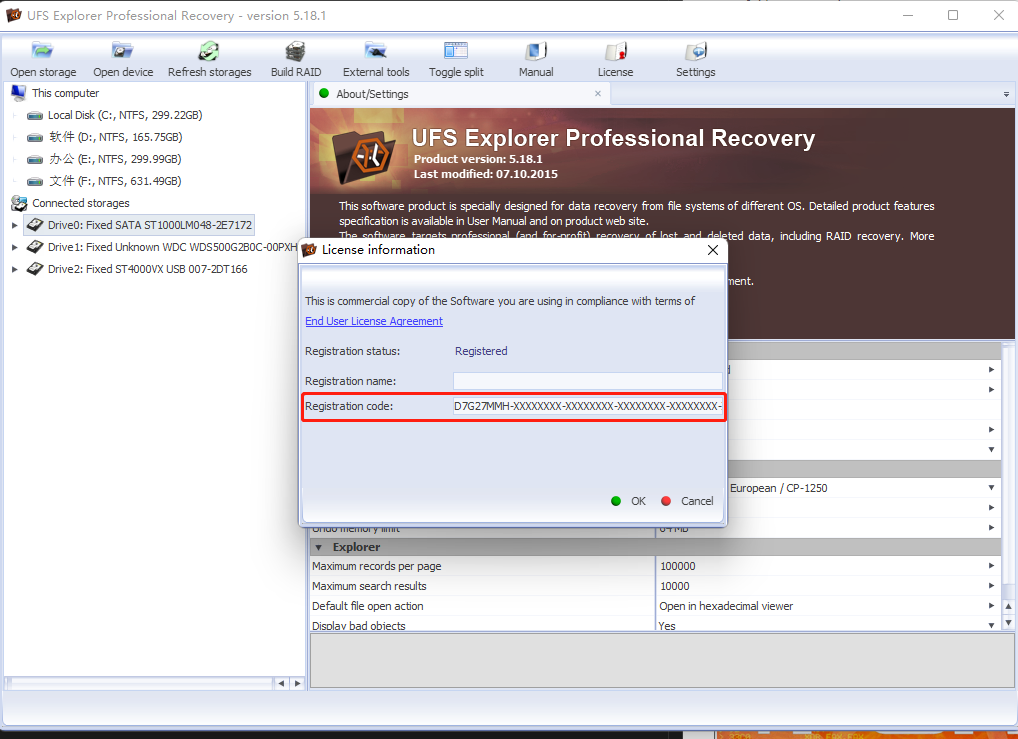Click the Registration name input field
Viewport: 1018px width, 739px height.
[x=587, y=381]
